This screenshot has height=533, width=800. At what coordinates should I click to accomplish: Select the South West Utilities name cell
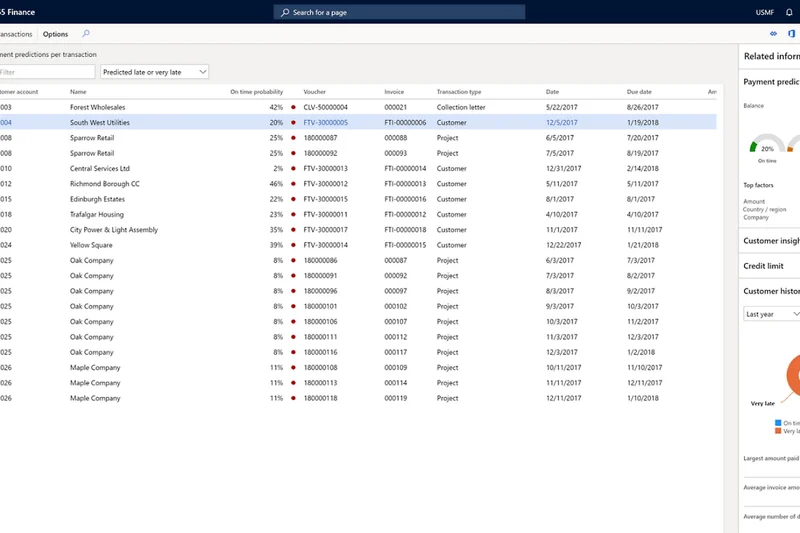pos(99,122)
